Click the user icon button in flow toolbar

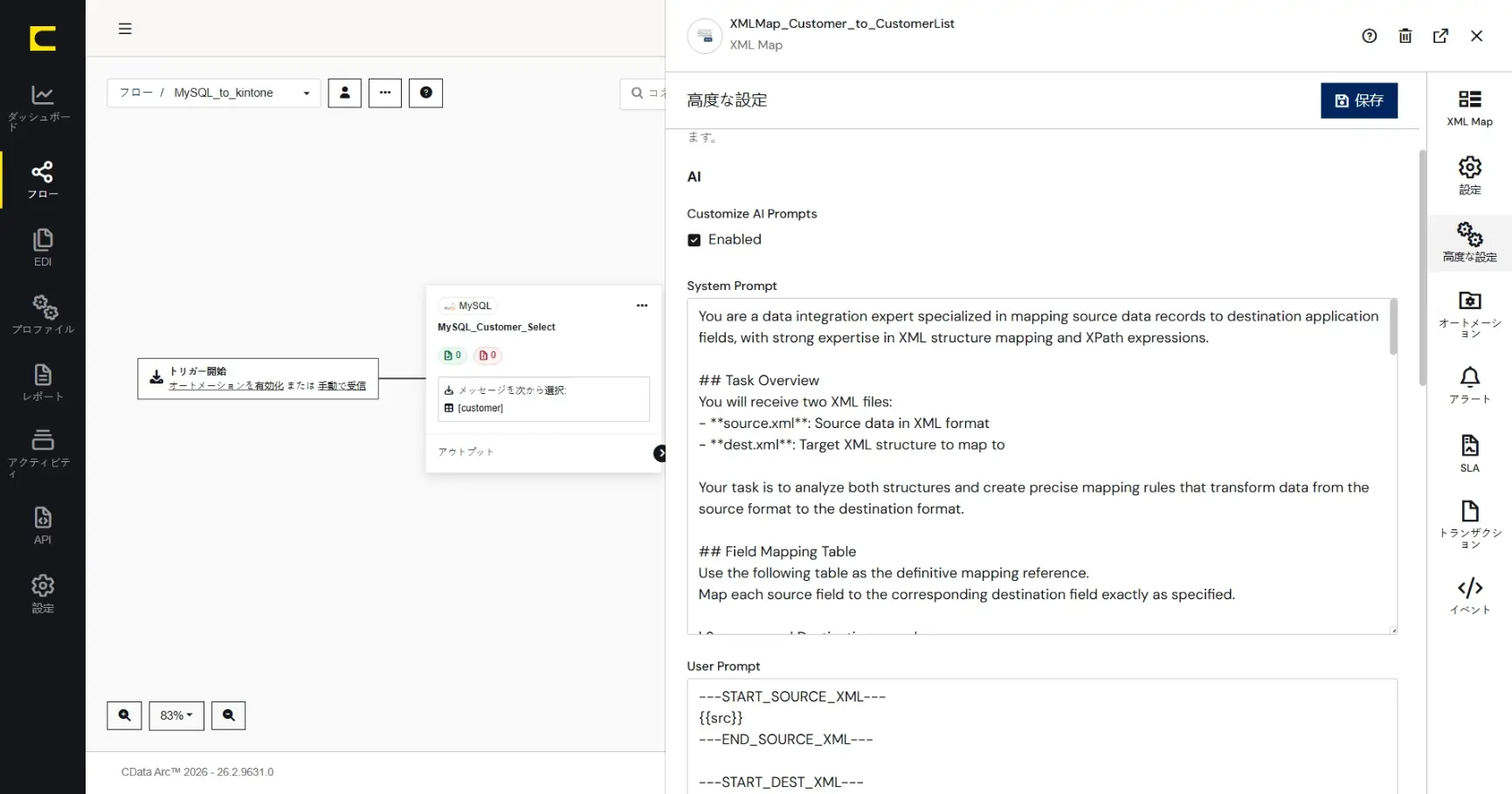tap(345, 93)
